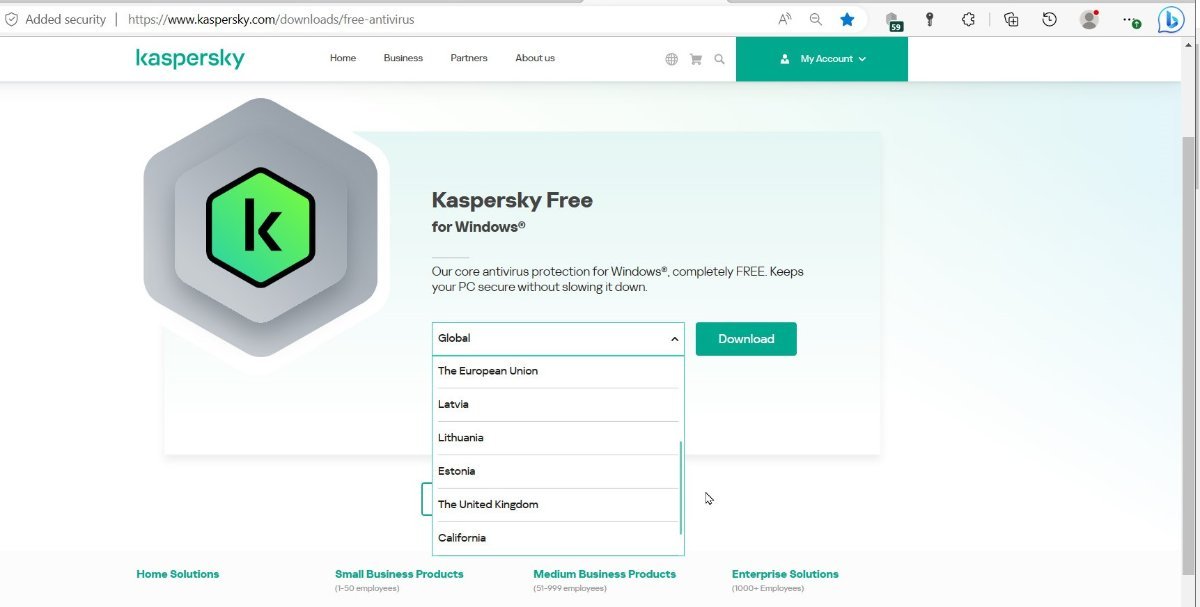Select The European Union option
This screenshot has height=607, width=1200.
click(x=556, y=371)
